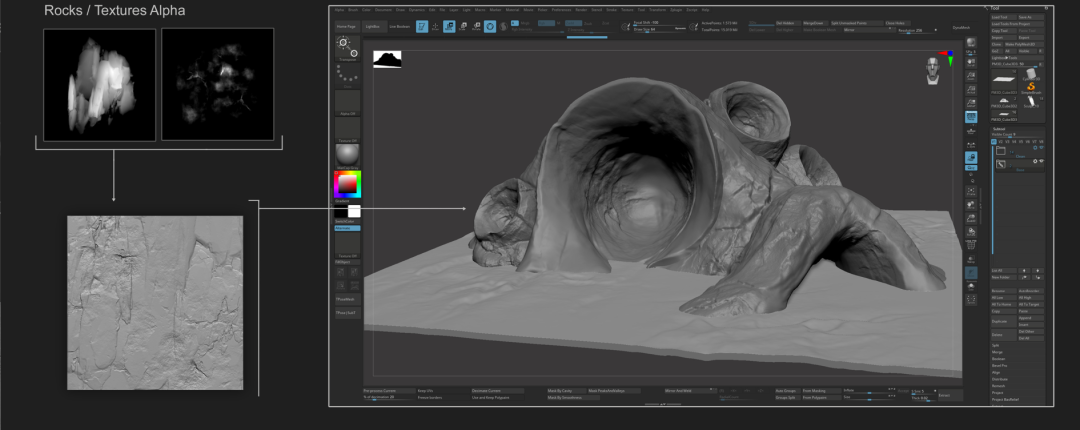Click the Duplicate subtool button
Screen dimensions: 1080x430
point(1006,321)
